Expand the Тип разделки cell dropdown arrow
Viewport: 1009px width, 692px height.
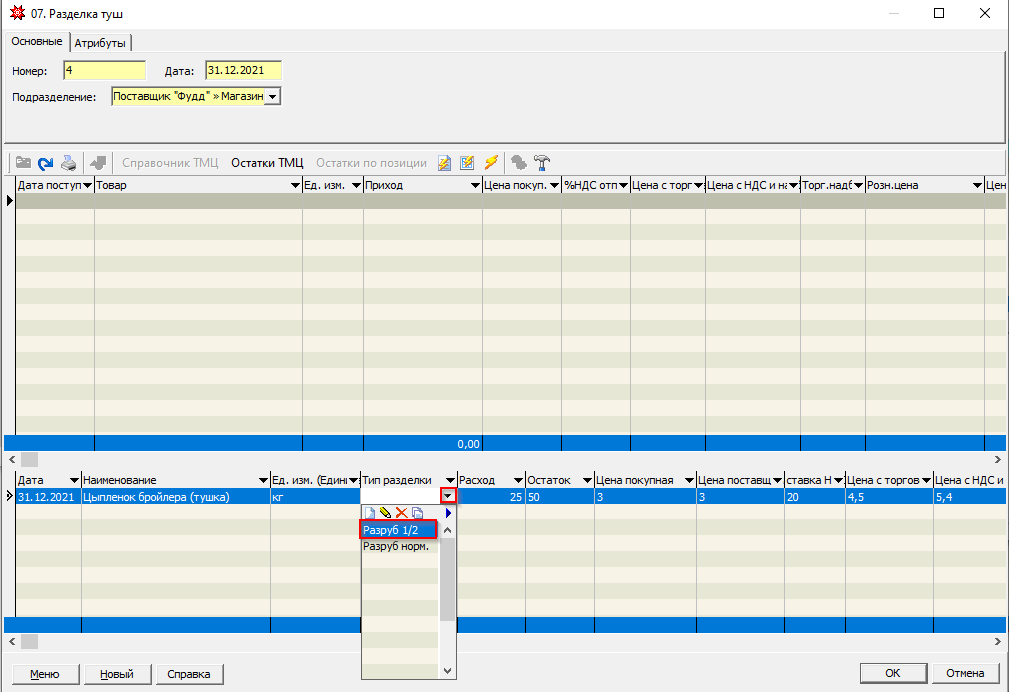(x=449, y=496)
